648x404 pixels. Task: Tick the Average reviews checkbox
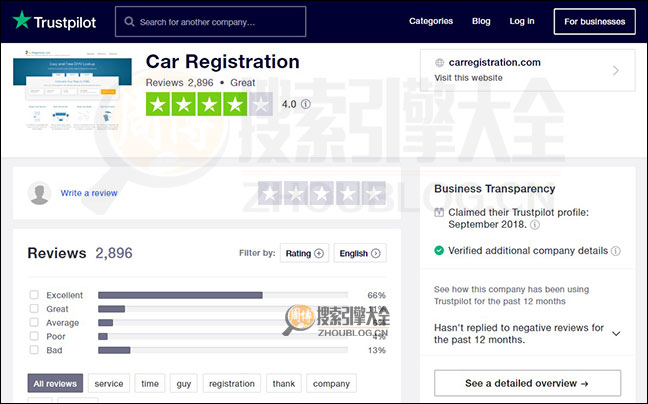(x=34, y=322)
